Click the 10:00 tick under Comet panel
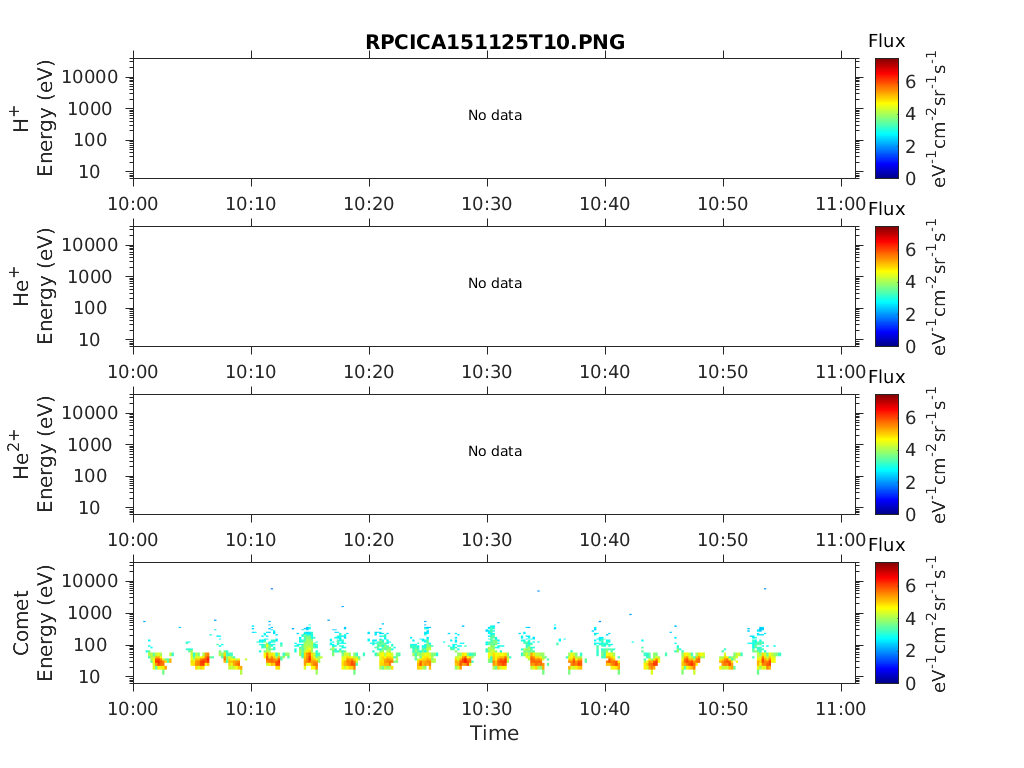 [133, 709]
